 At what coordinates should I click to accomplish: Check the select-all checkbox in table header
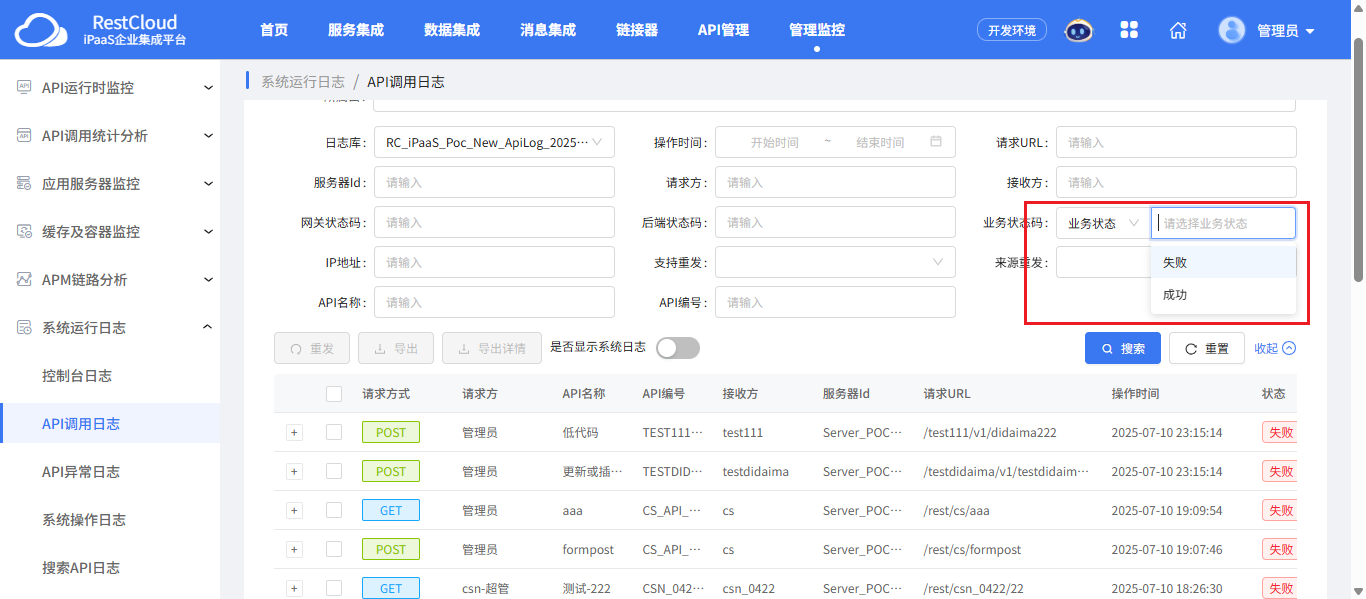[x=334, y=394]
